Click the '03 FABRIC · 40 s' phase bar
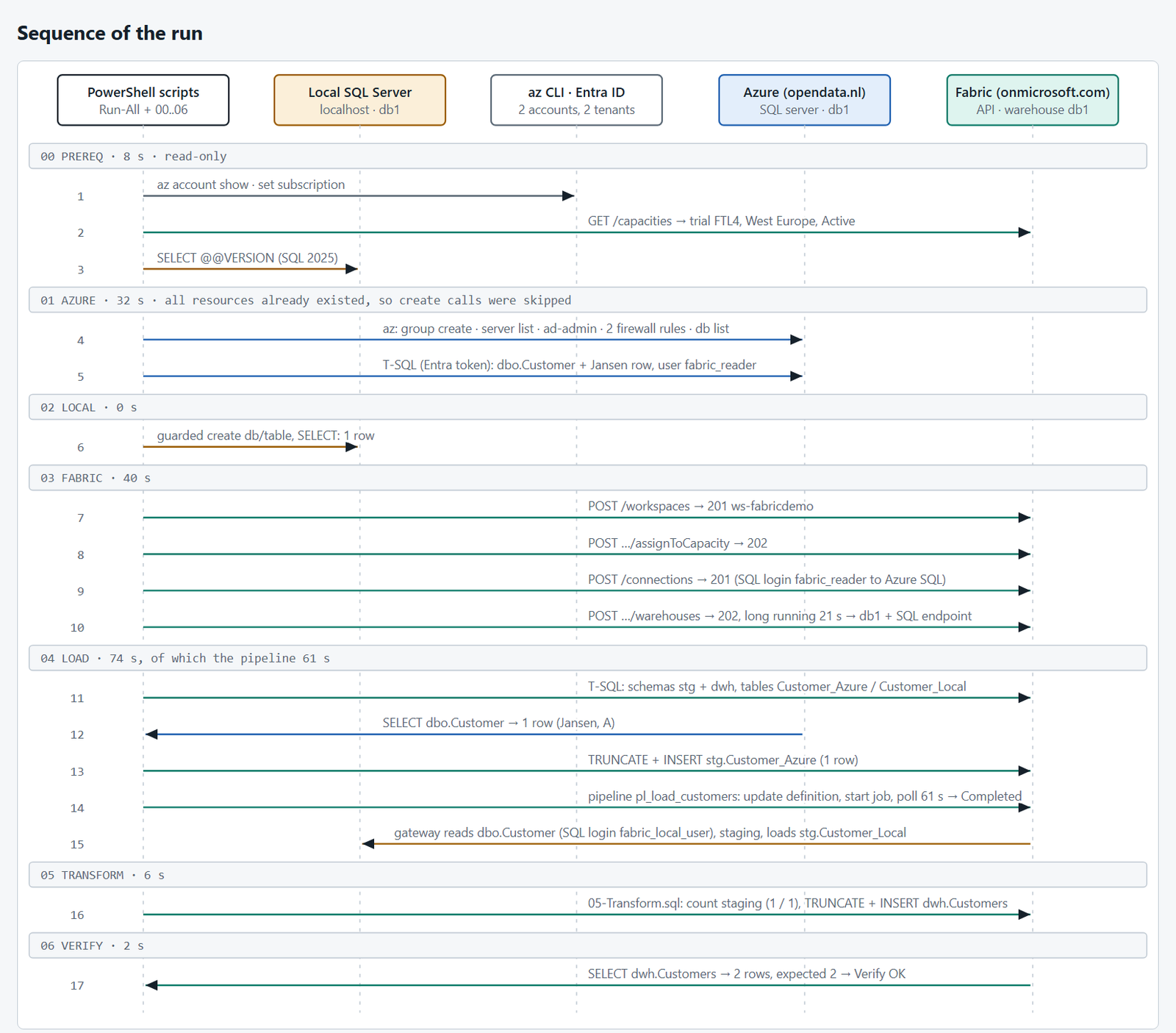 (x=588, y=478)
